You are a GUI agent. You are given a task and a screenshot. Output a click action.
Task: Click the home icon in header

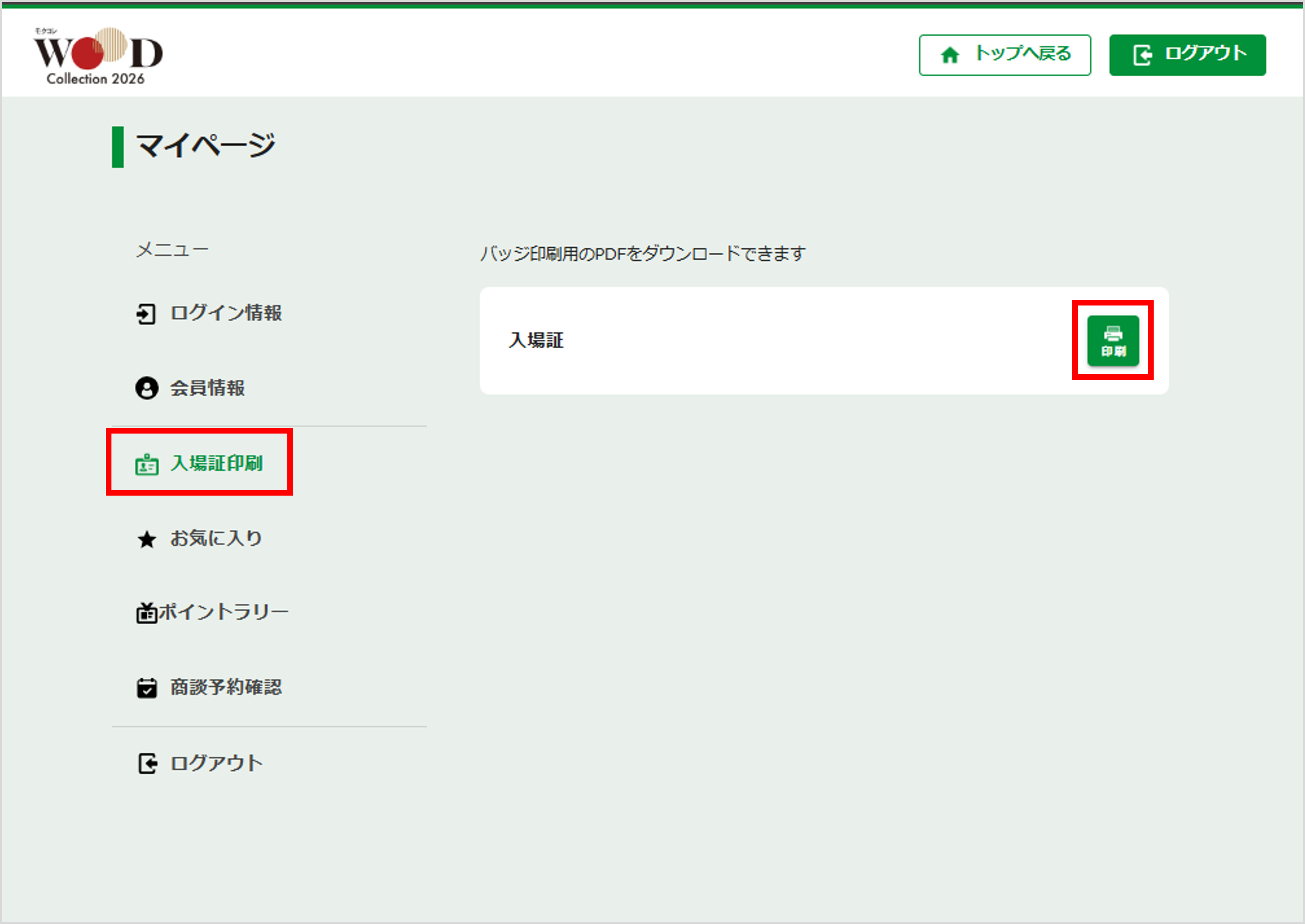(x=949, y=55)
